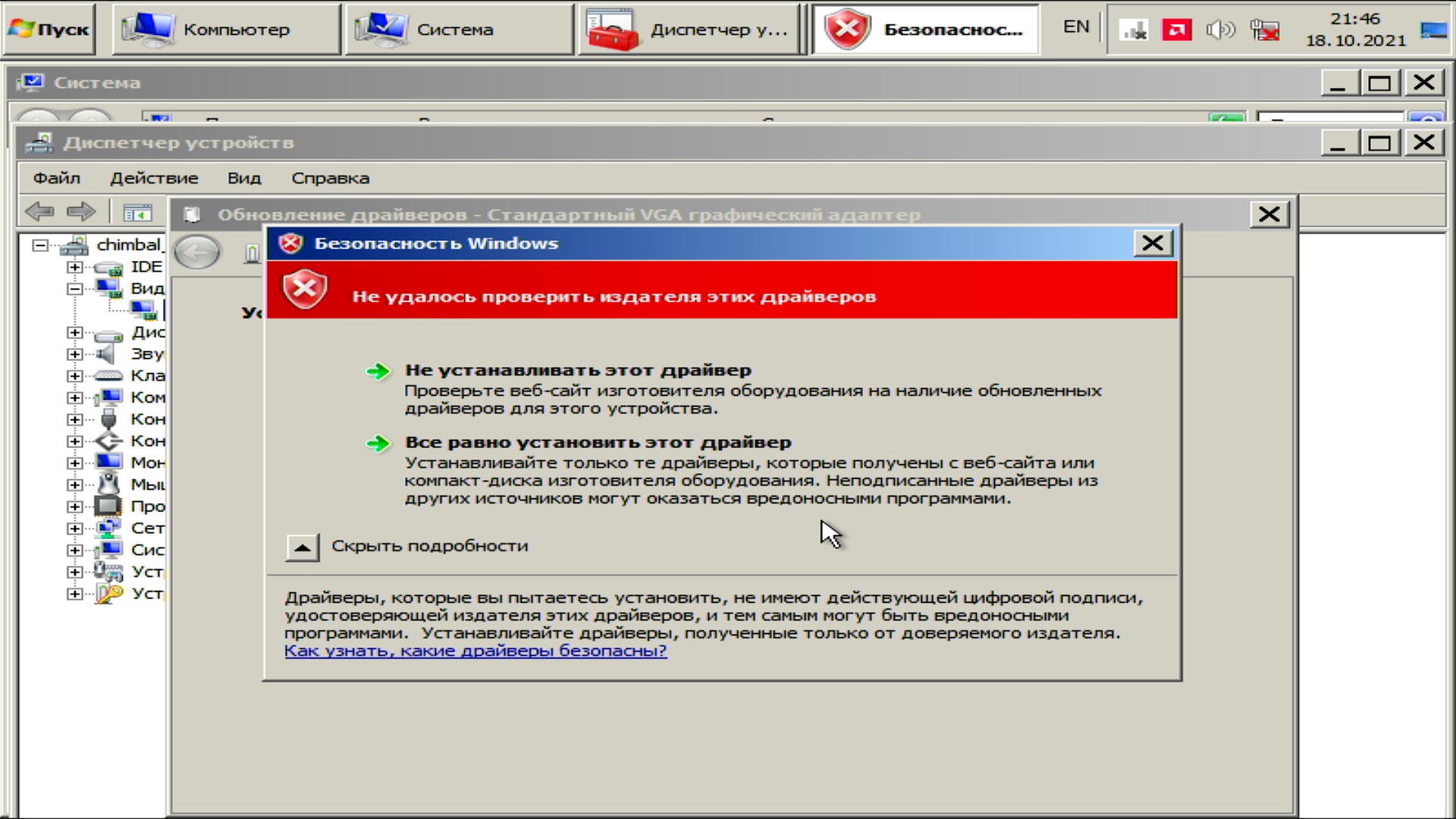
Task: Switch to 'Компьютер' taskbar button
Action: pyautogui.click(x=226, y=30)
